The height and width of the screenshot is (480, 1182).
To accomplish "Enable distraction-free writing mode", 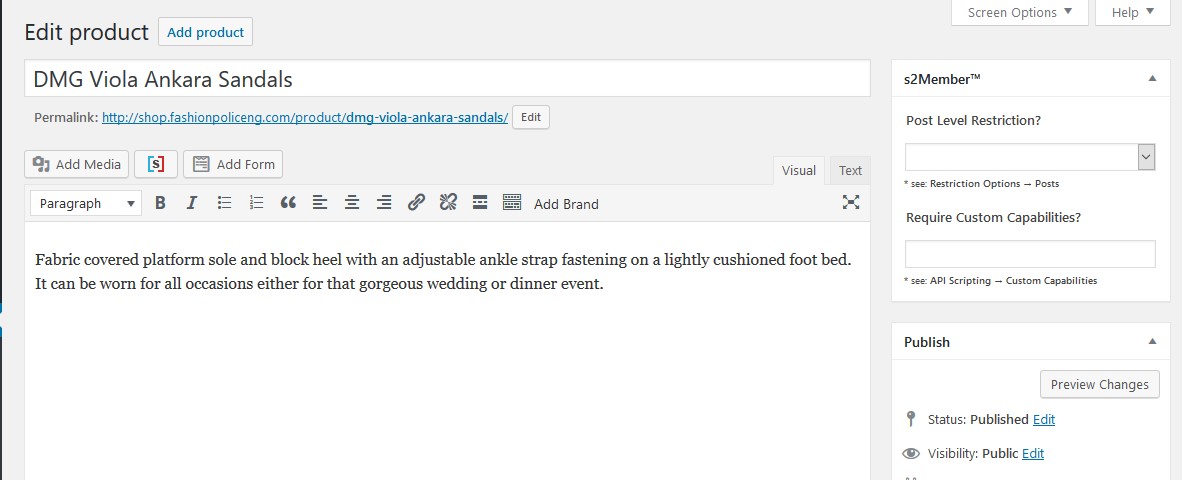I will 851,202.
